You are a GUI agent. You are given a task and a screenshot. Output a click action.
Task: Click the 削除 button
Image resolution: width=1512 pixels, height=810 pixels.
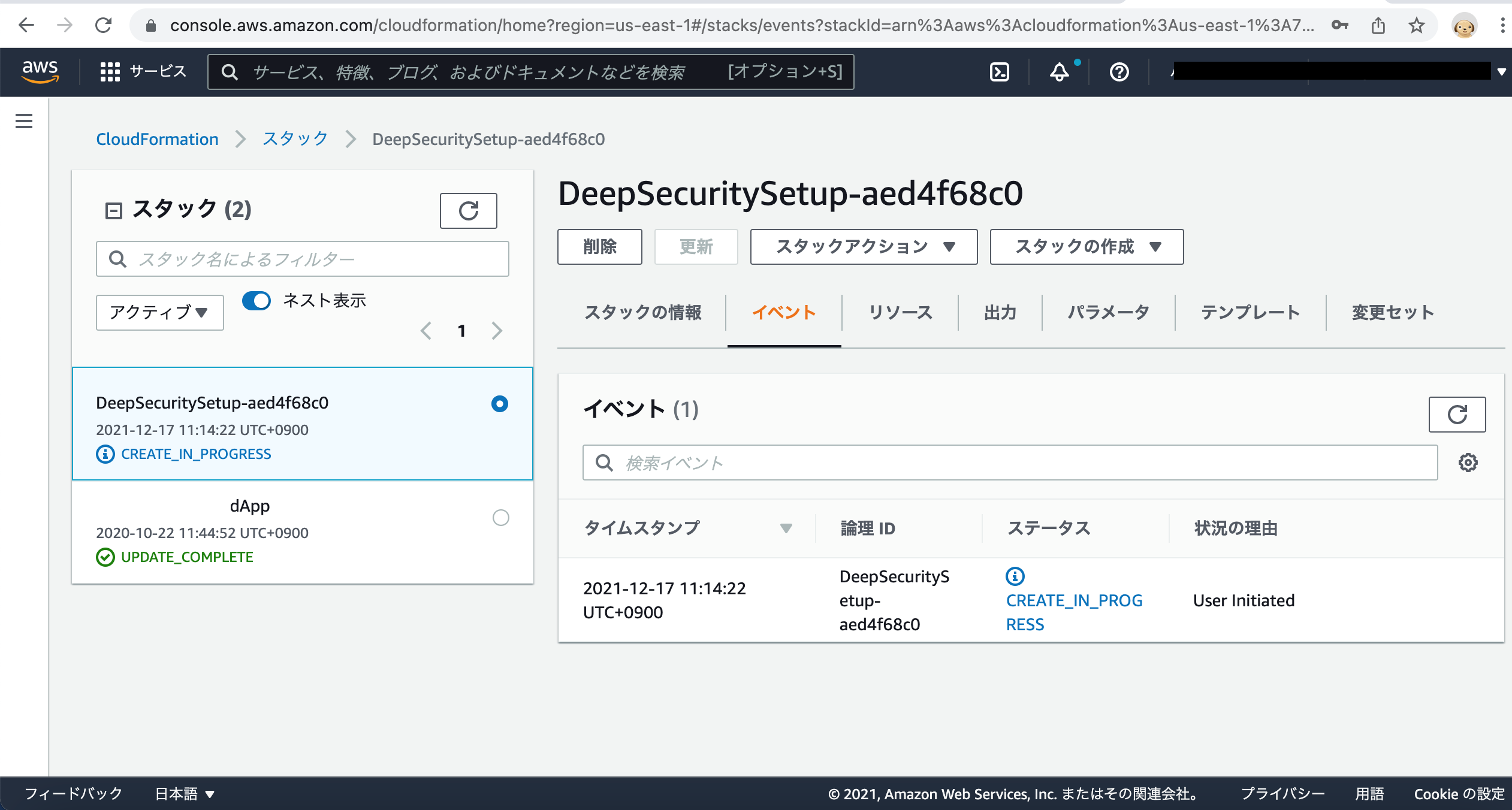coord(600,246)
